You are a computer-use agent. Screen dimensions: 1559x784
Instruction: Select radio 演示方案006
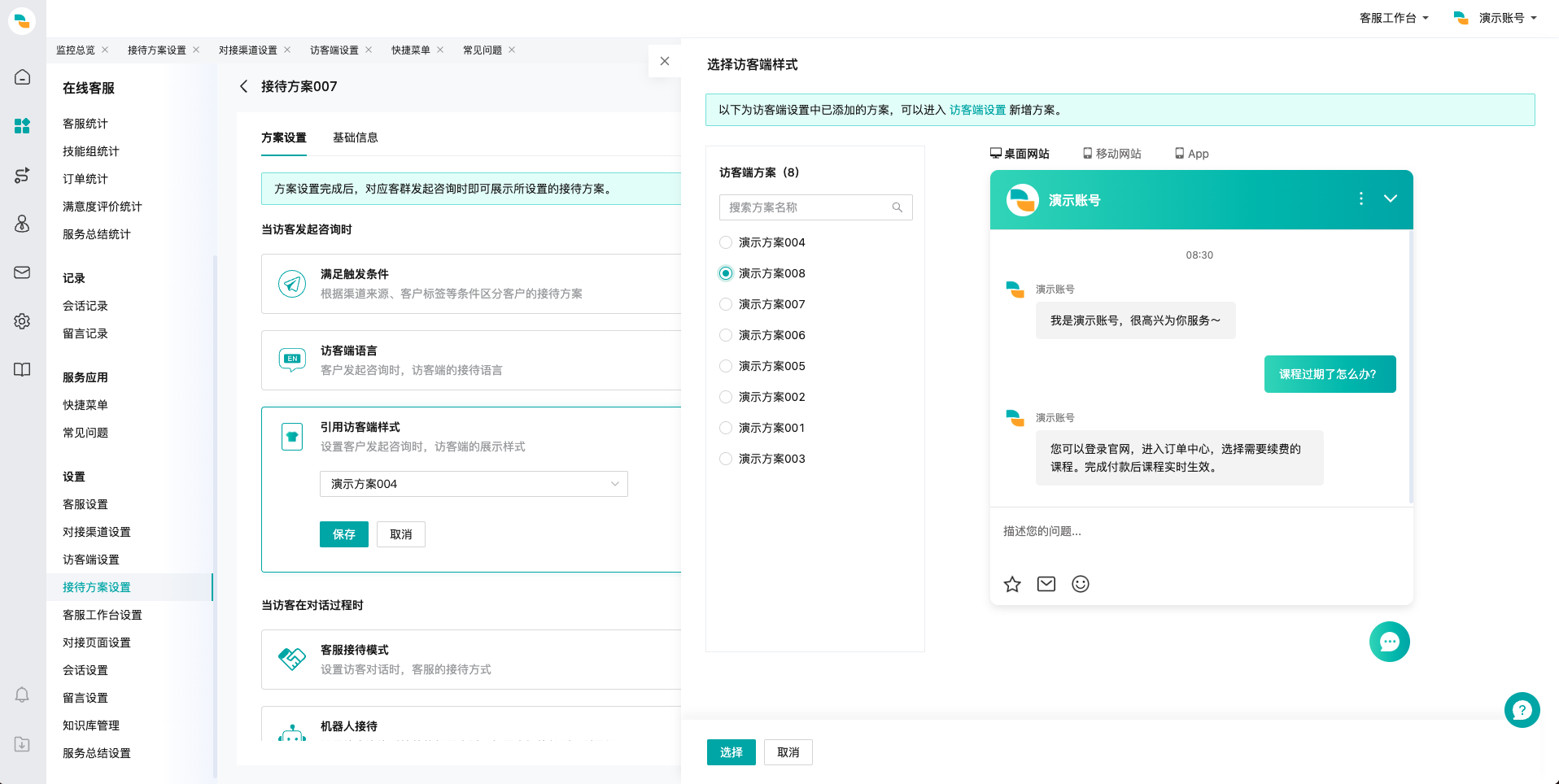pos(726,335)
